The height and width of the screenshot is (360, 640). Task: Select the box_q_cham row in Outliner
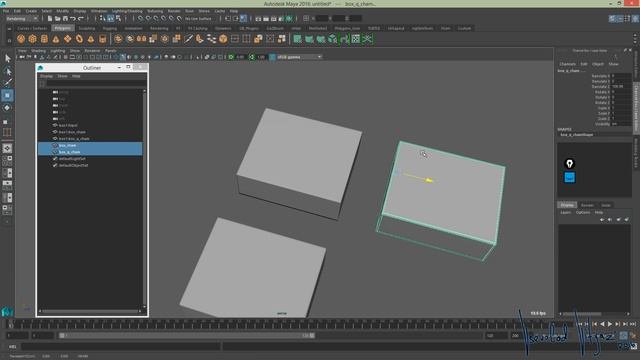pos(90,152)
